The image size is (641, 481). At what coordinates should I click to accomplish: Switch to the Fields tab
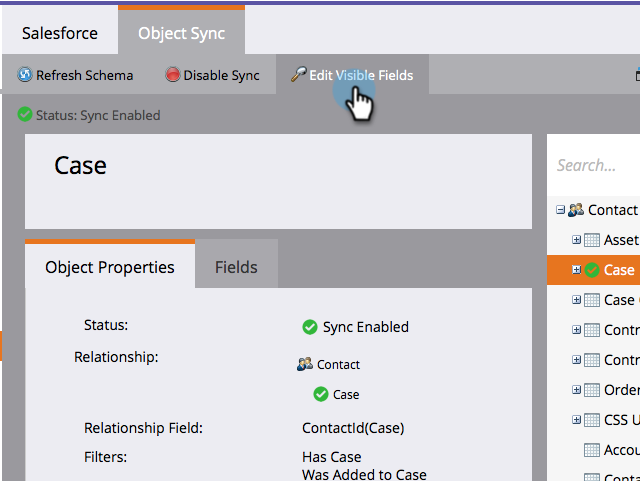point(236,267)
